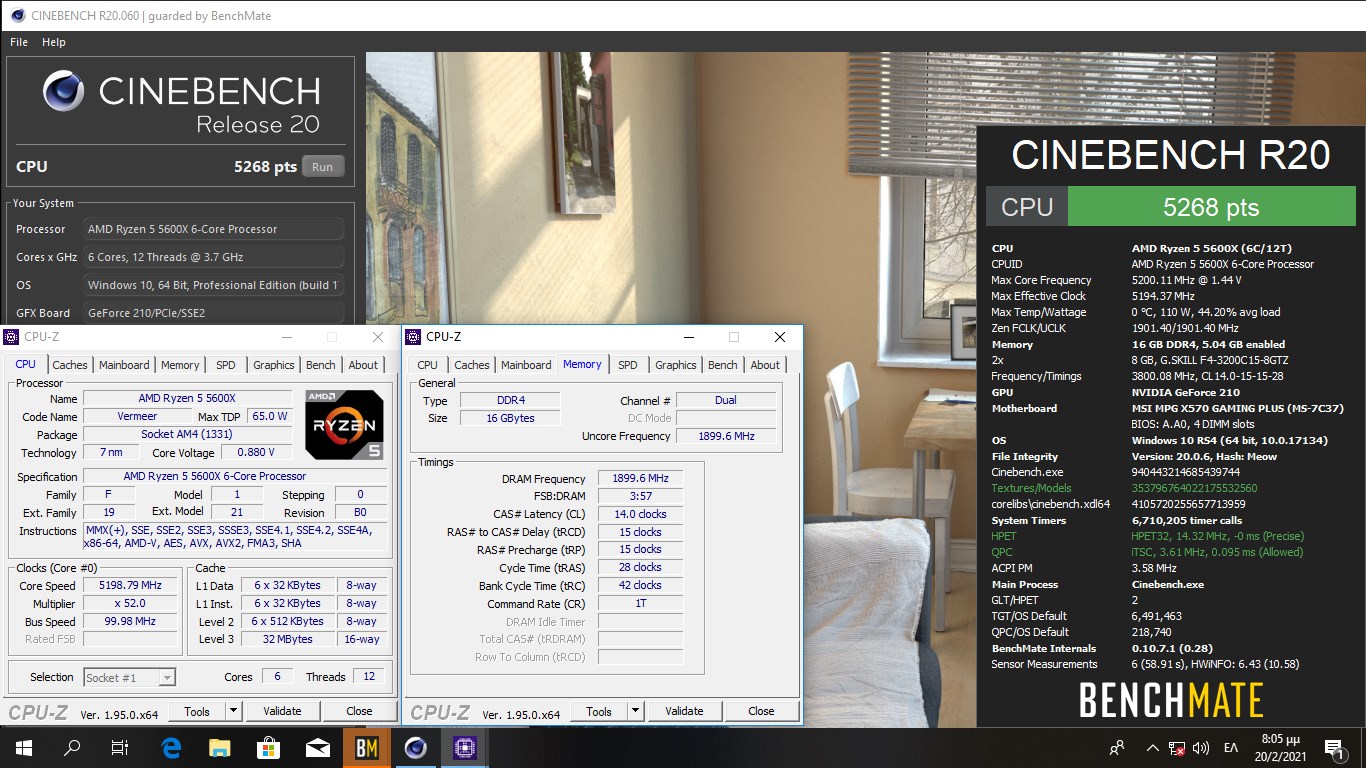Launch Microsoft Edge from taskbar

point(171,748)
